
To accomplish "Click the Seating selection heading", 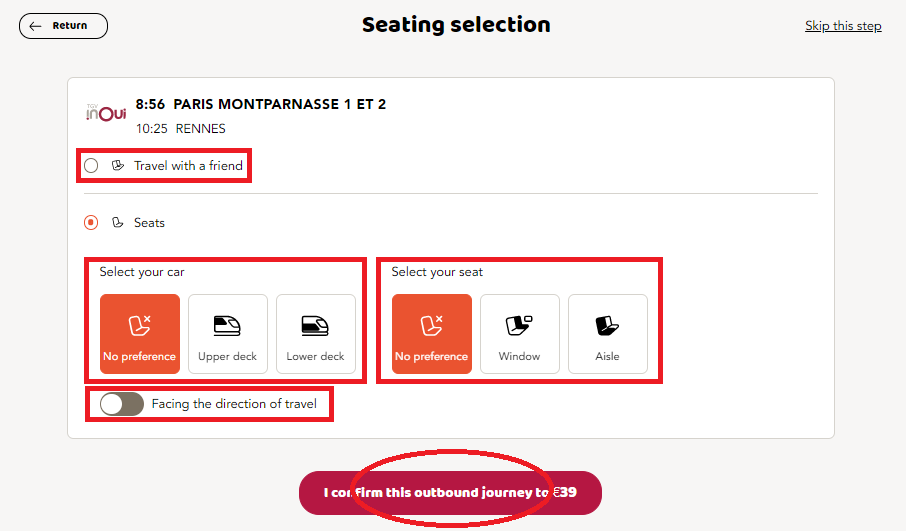I will [456, 25].
